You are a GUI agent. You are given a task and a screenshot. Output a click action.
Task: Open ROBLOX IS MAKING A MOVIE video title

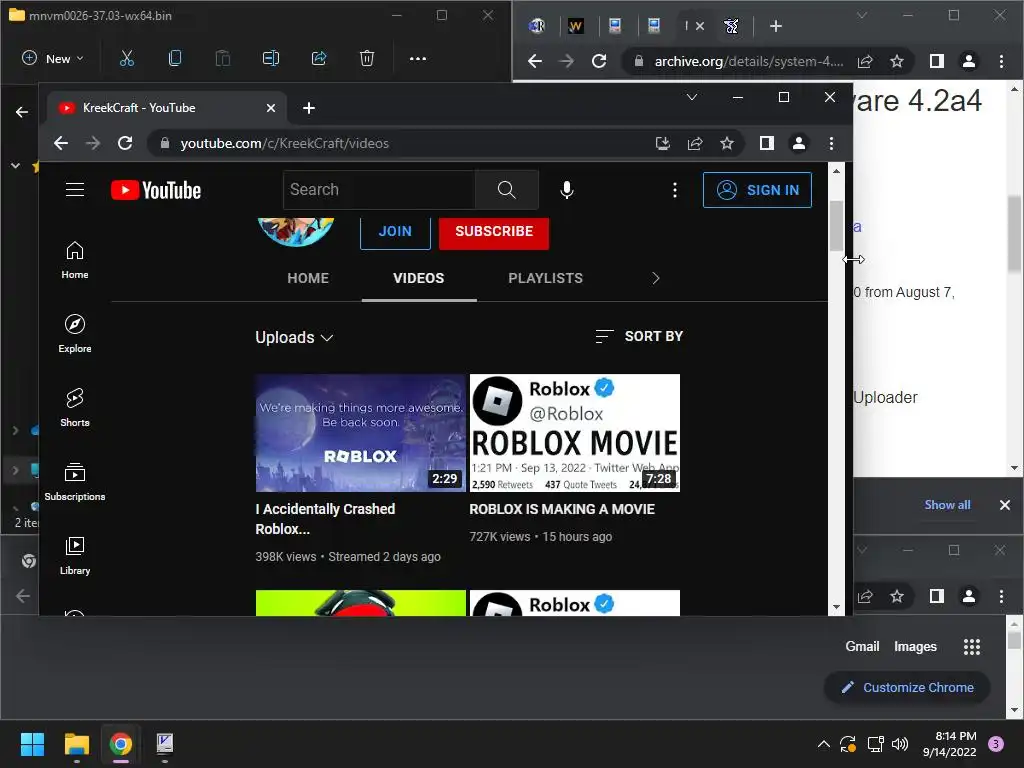(x=562, y=509)
